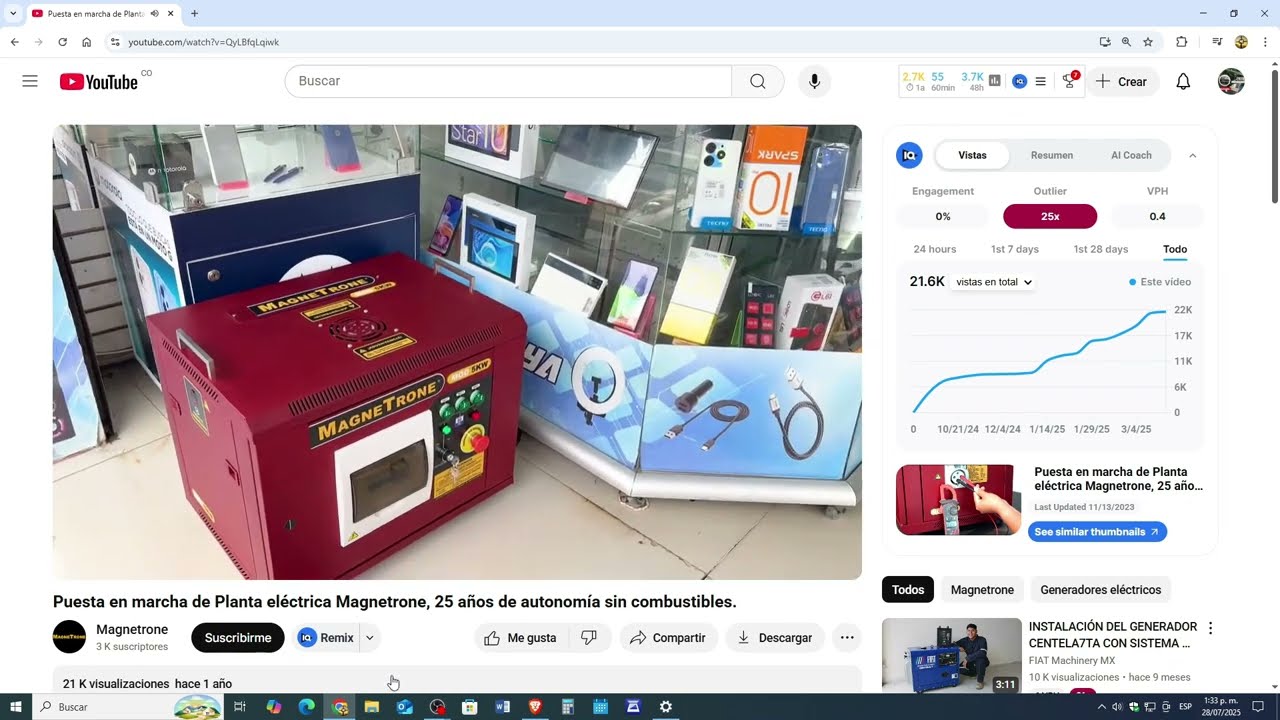Open File Explorer from the taskbar

point(372,707)
